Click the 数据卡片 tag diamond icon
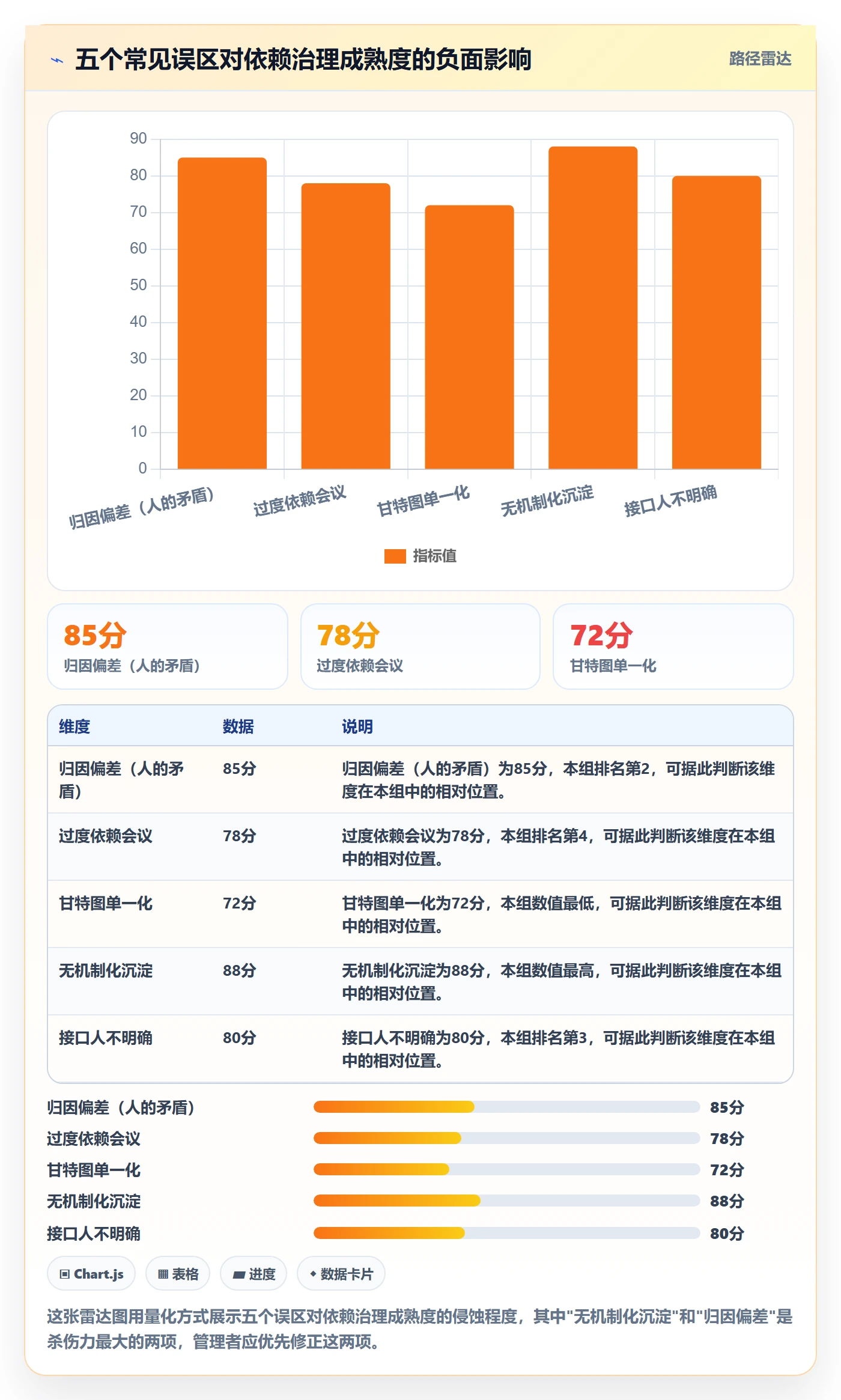Screen dimensions: 841x1400 [313, 1274]
